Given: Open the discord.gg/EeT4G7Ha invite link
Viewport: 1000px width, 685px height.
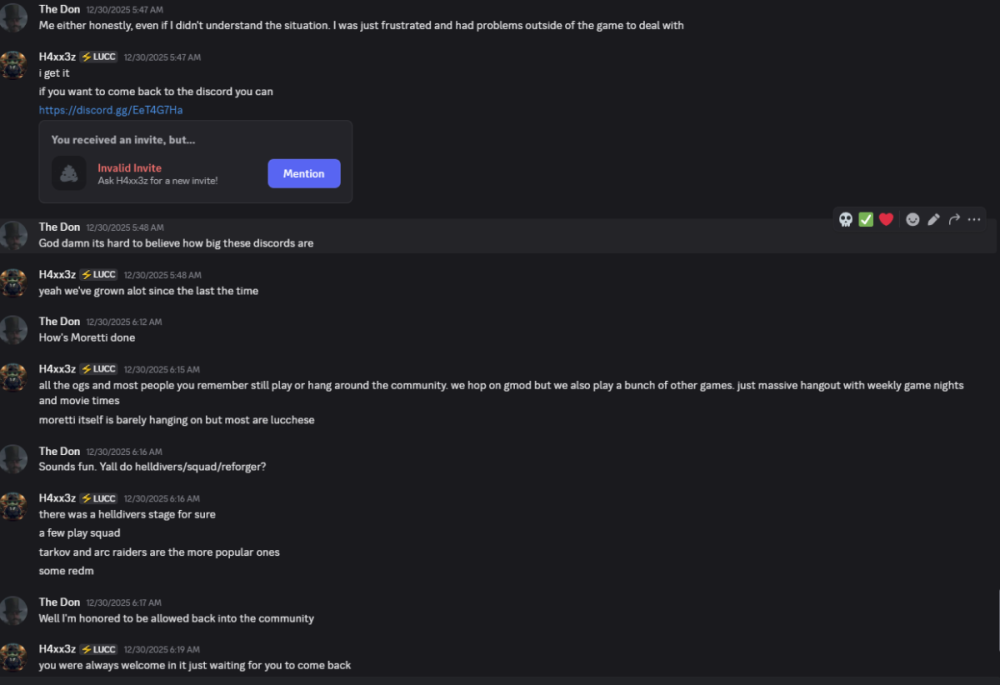Looking at the screenshot, I should (110, 110).
